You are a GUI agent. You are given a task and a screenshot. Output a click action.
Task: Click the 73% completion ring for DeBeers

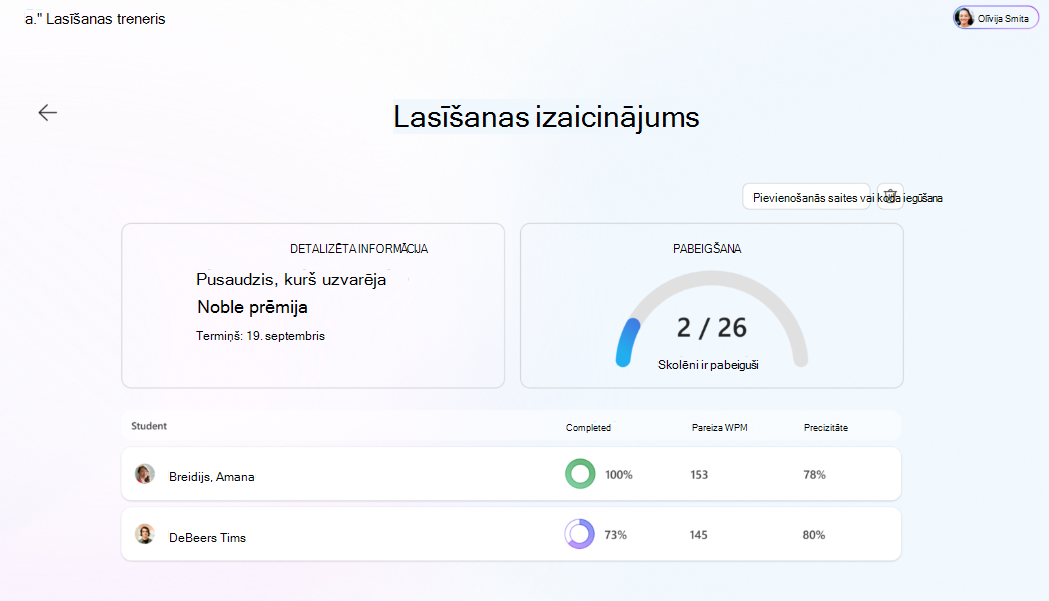coord(579,534)
